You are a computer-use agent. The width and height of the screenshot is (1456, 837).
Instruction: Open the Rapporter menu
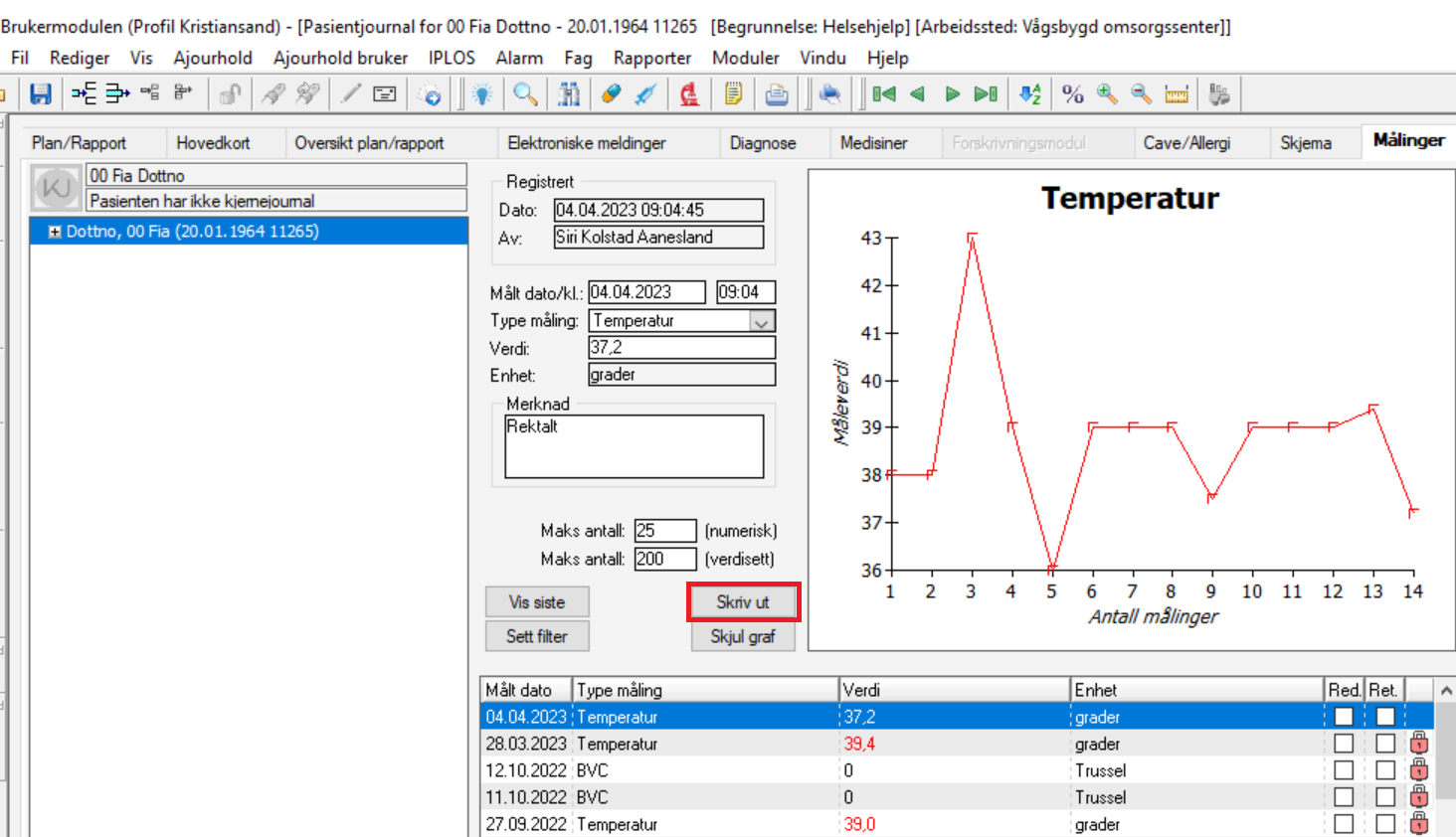click(x=652, y=58)
